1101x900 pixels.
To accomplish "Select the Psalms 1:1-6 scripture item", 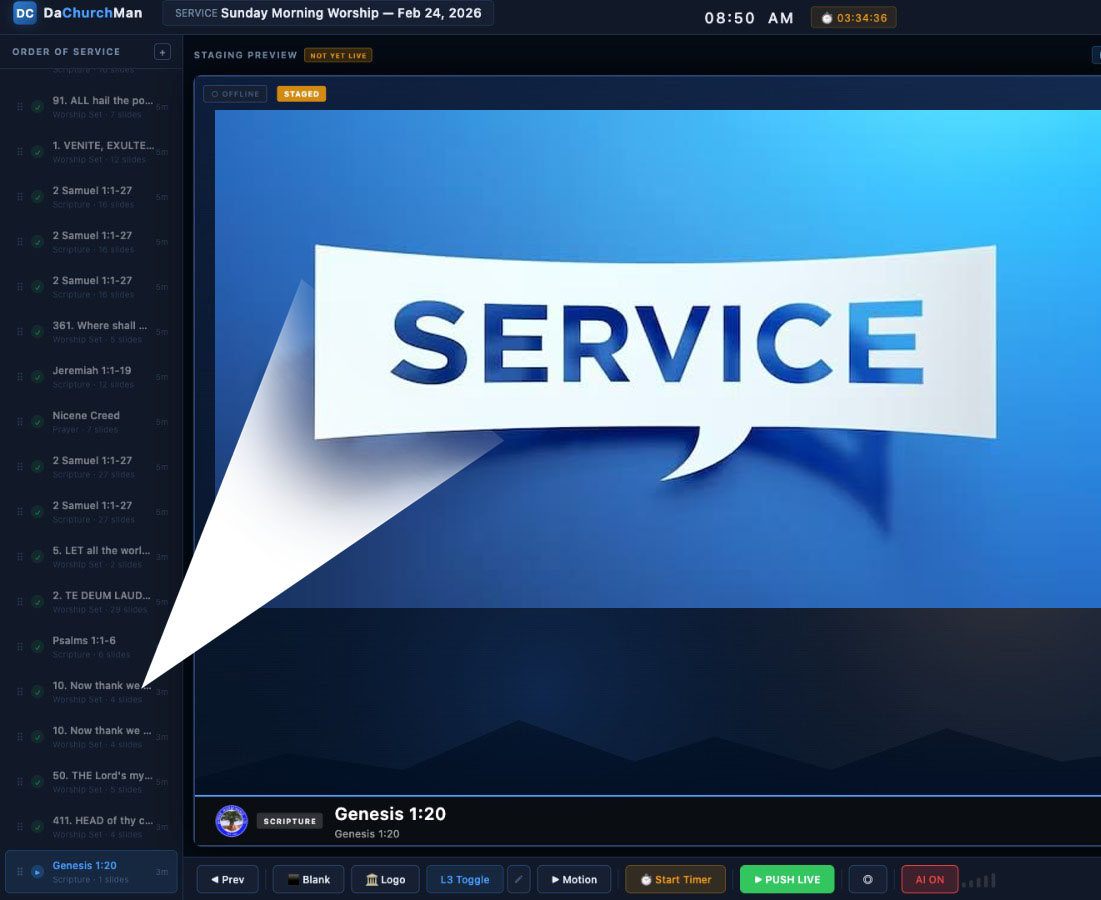I will coord(91,647).
